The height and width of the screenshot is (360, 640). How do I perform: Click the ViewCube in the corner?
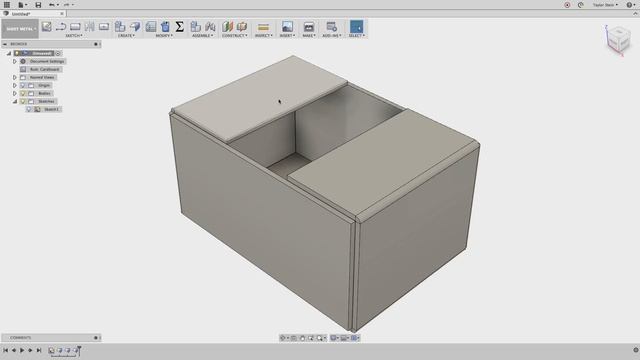pyautogui.click(x=618, y=40)
